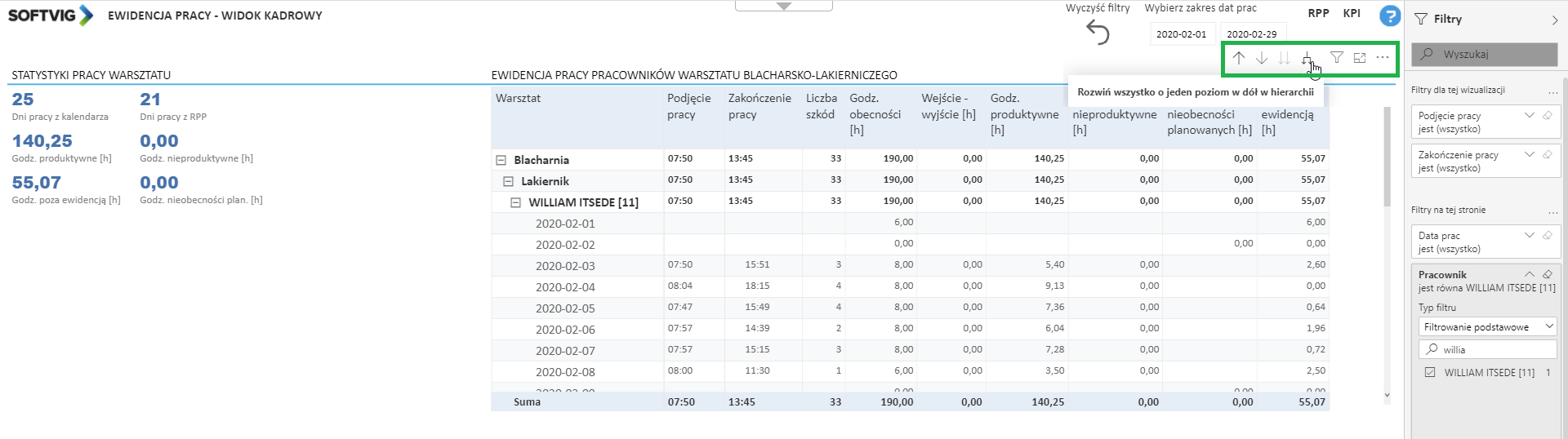Image resolution: width=1568 pixels, height=439 pixels.
Task: Collapse the WILLIAM ITSEDE [11] row
Action: 515,203
